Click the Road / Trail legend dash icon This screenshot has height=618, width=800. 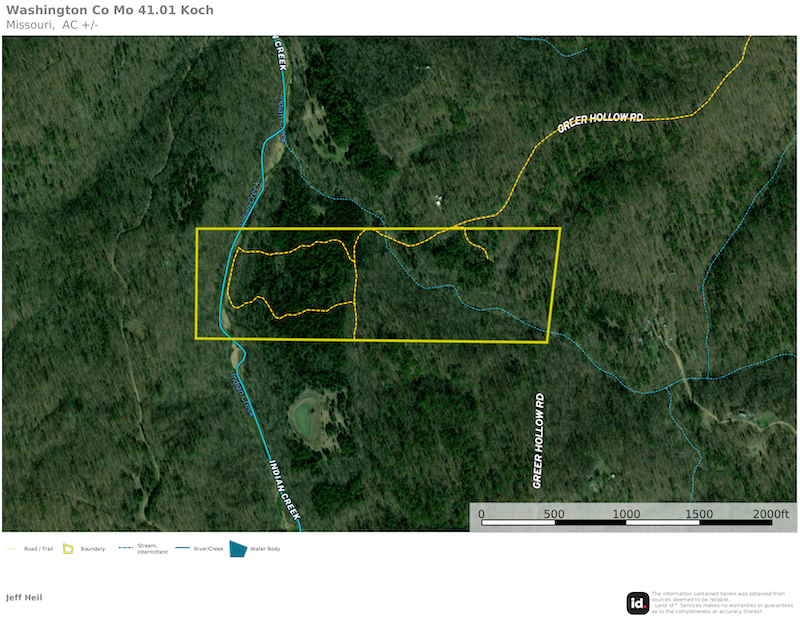point(12,549)
